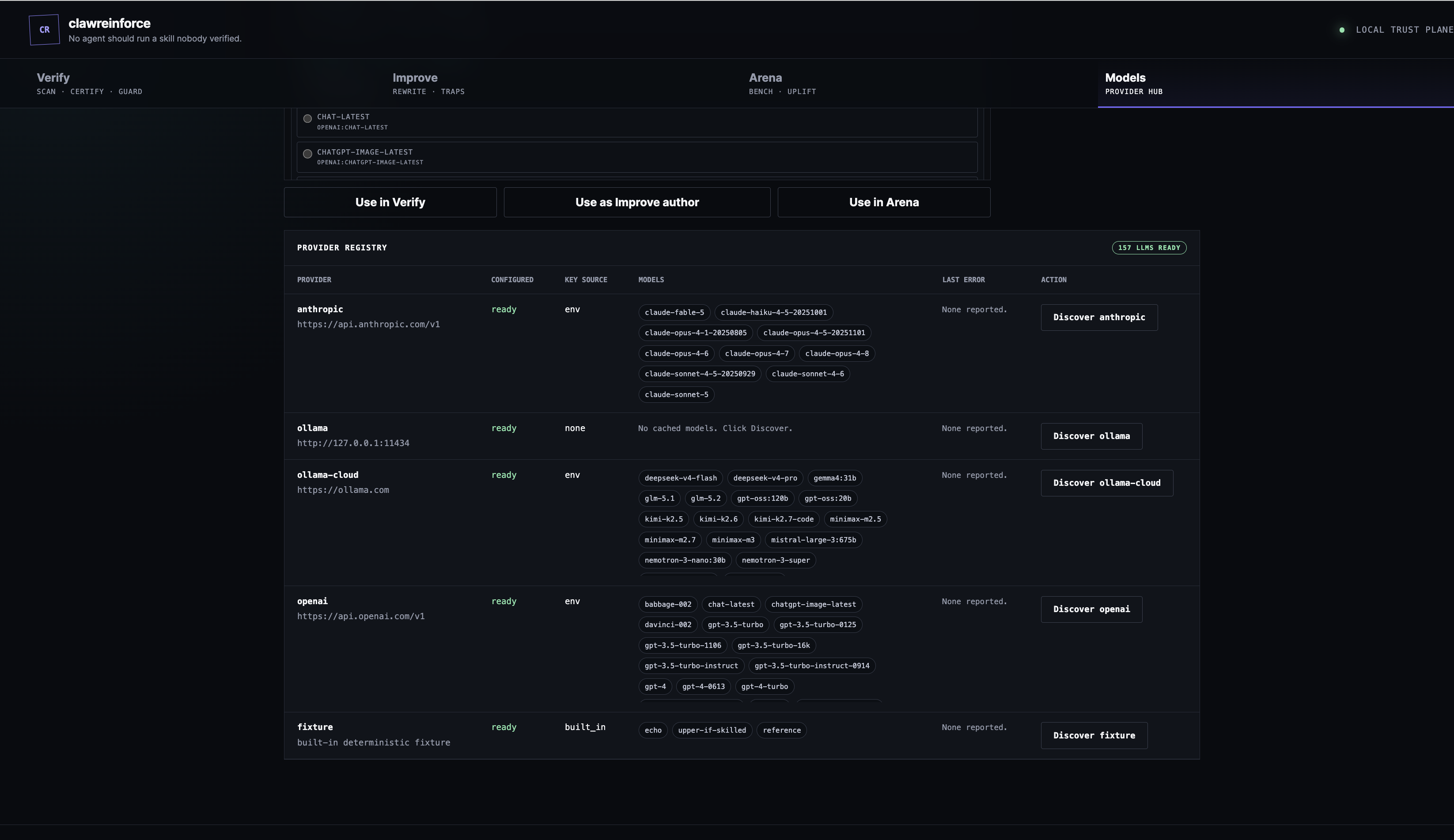Screen dimensions: 1454x840
Task: Click the babbage-002 chip
Action: pyautogui.click(x=667, y=605)
